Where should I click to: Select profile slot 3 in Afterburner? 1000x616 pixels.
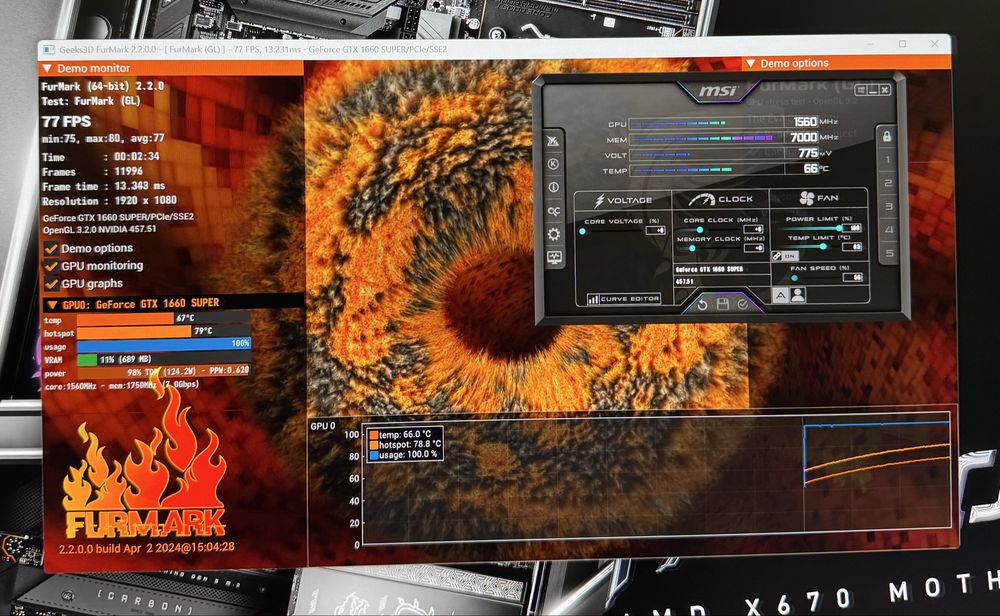(x=888, y=206)
